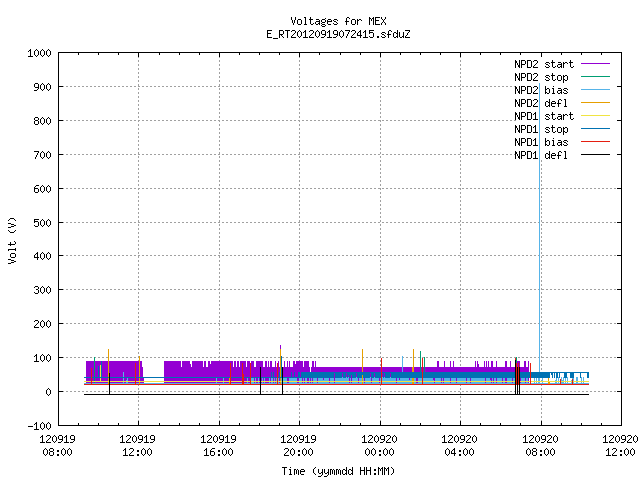Viewport: 640px width, 480px height.
Task: Click the 400 y-axis tick label
Action: [42, 256]
